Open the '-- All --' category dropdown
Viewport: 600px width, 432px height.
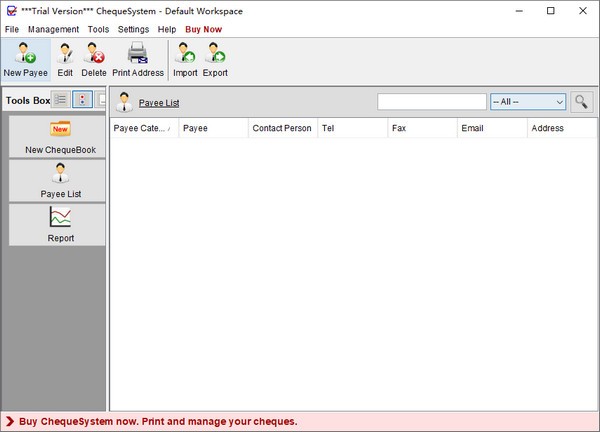tap(528, 102)
